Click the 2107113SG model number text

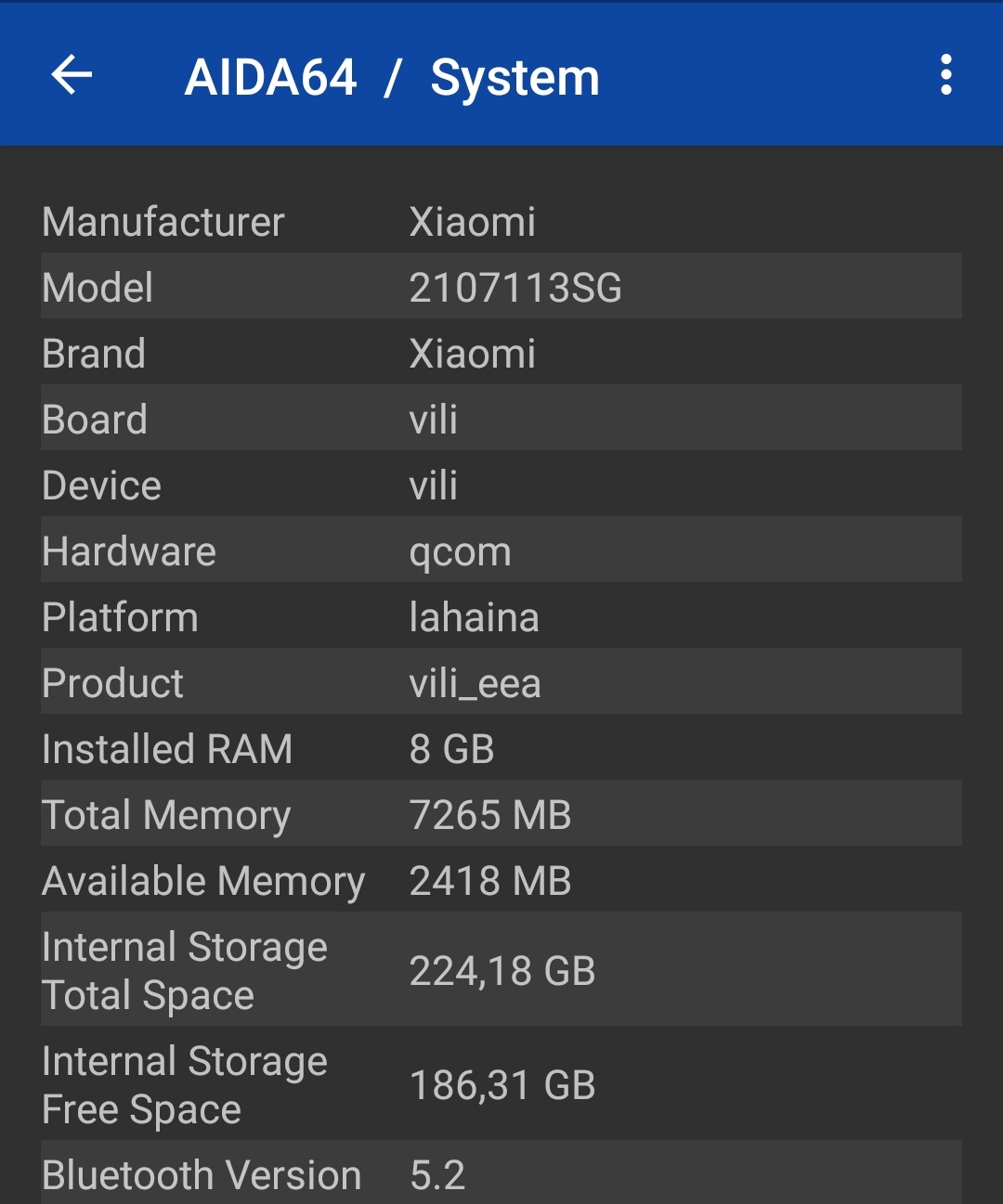515,288
